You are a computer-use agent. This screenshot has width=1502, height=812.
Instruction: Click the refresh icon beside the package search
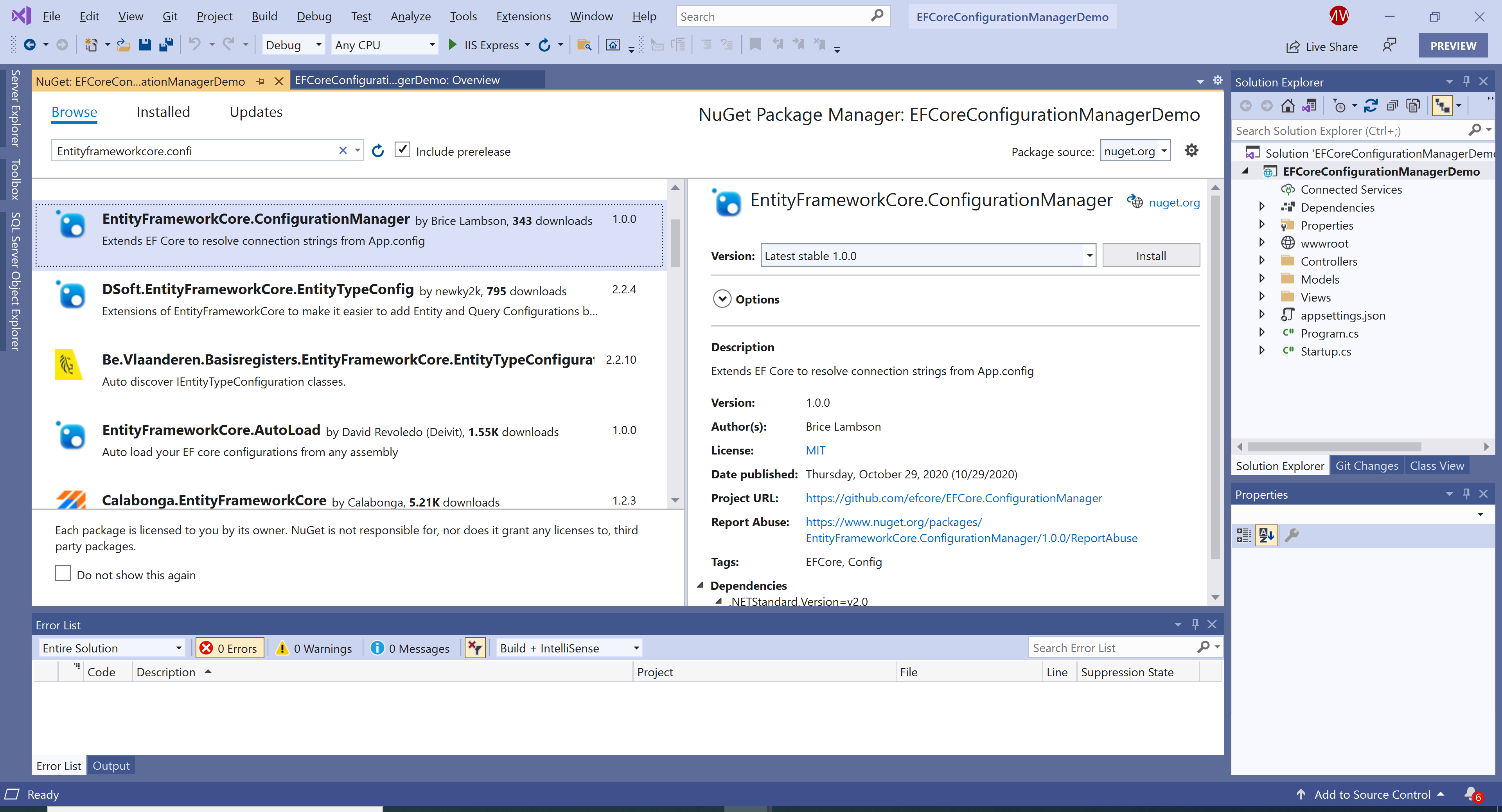click(378, 151)
